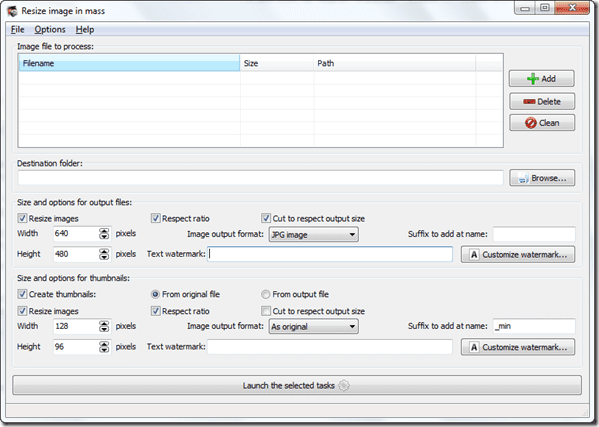Open the Options menu
Image resolution: width=599 pixels, height=427 pixels.
(50, 29)
